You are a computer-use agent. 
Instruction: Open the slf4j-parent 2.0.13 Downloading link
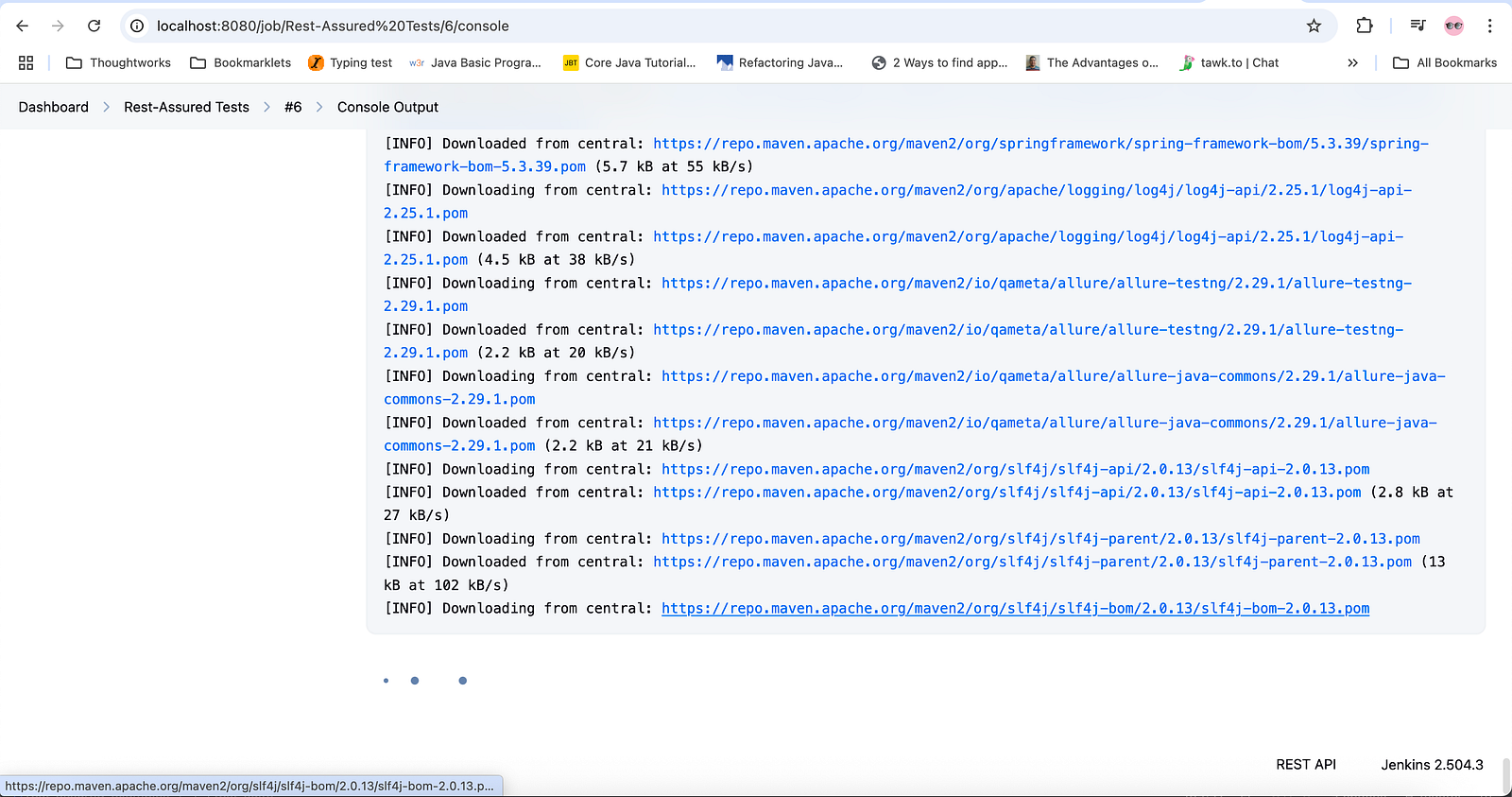(1040, 539)
